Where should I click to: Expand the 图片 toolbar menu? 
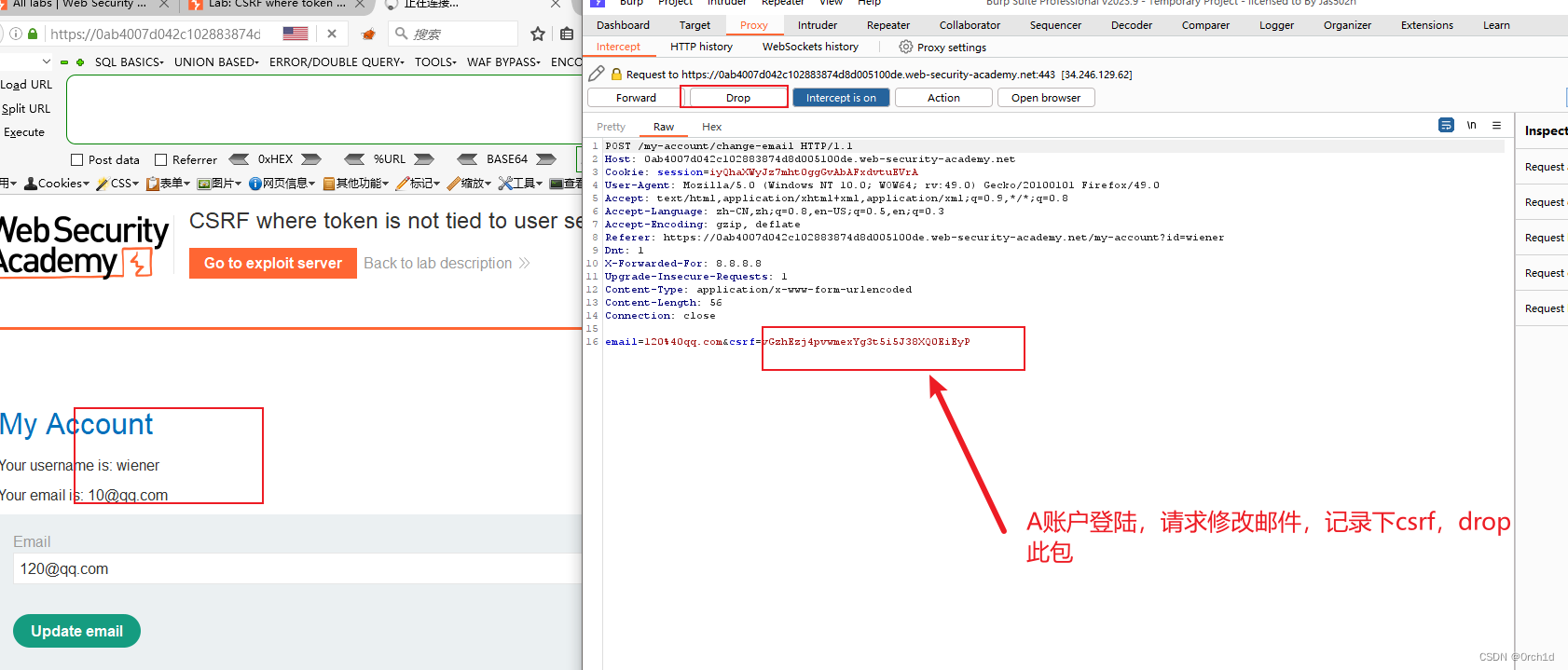click(x=219, y=184)
